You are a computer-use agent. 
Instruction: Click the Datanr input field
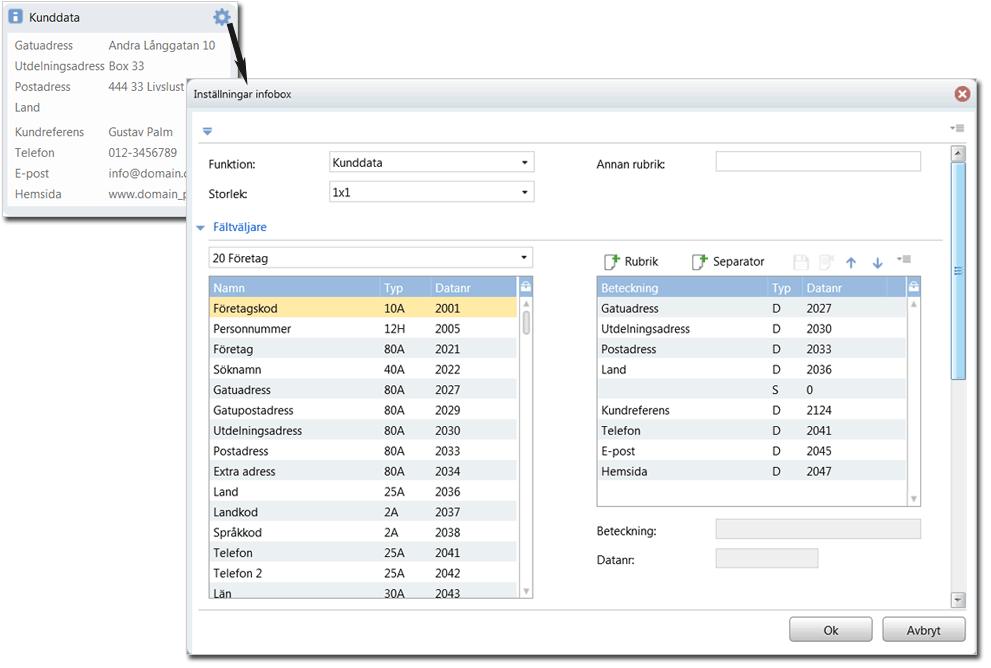(767, 558)
